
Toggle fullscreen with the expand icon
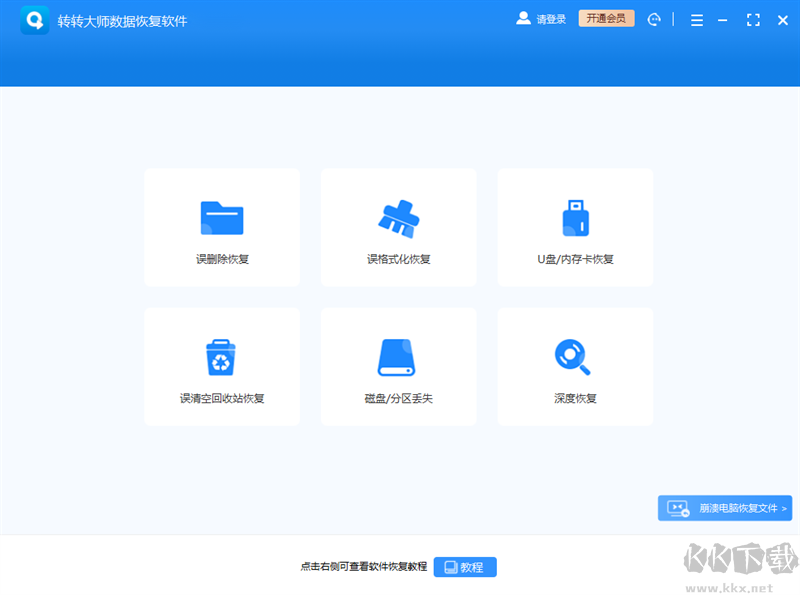click(753, 19)
